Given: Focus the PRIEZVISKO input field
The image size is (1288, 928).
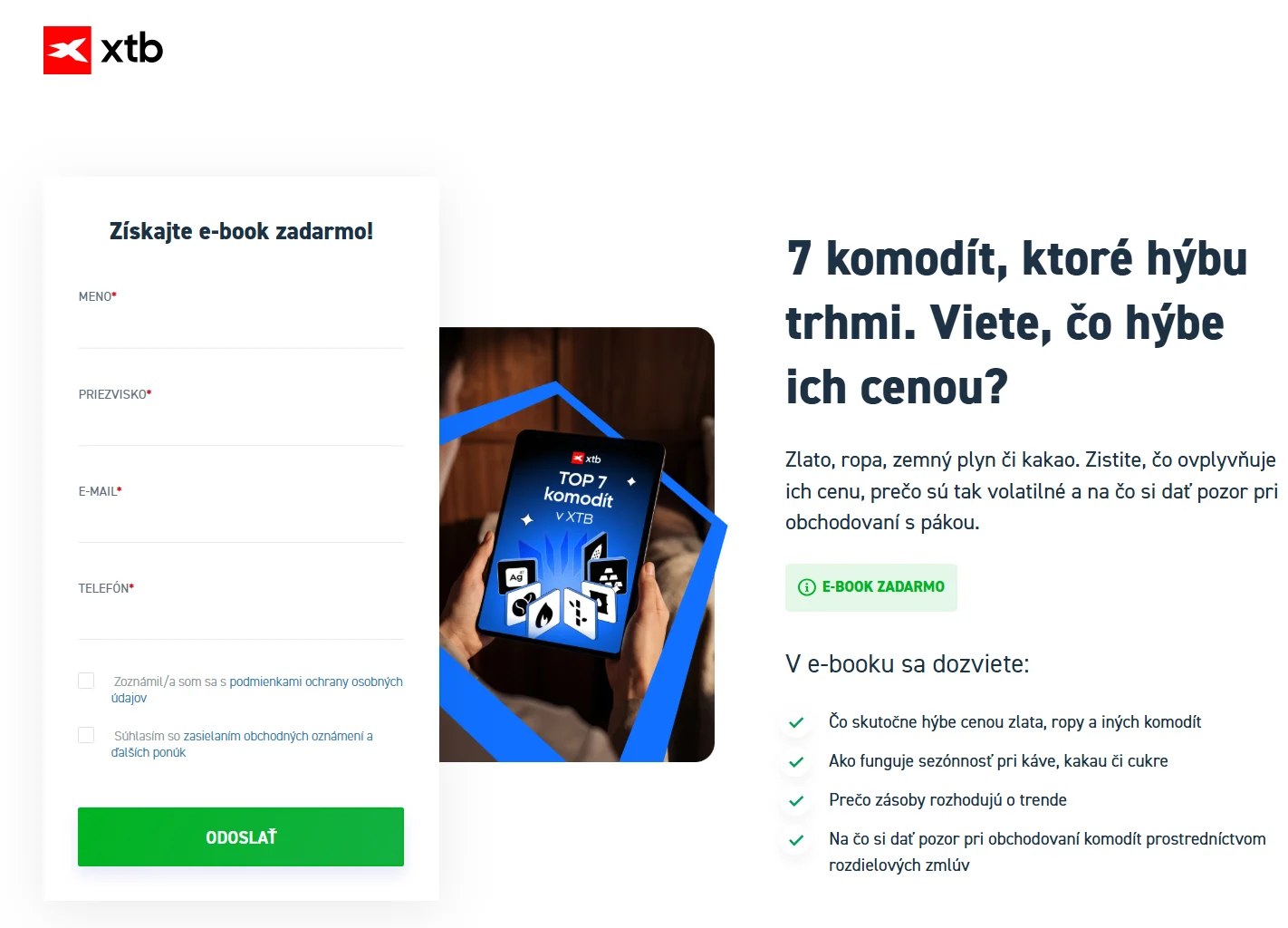Looking at the screenshot, I should (241, 426).
